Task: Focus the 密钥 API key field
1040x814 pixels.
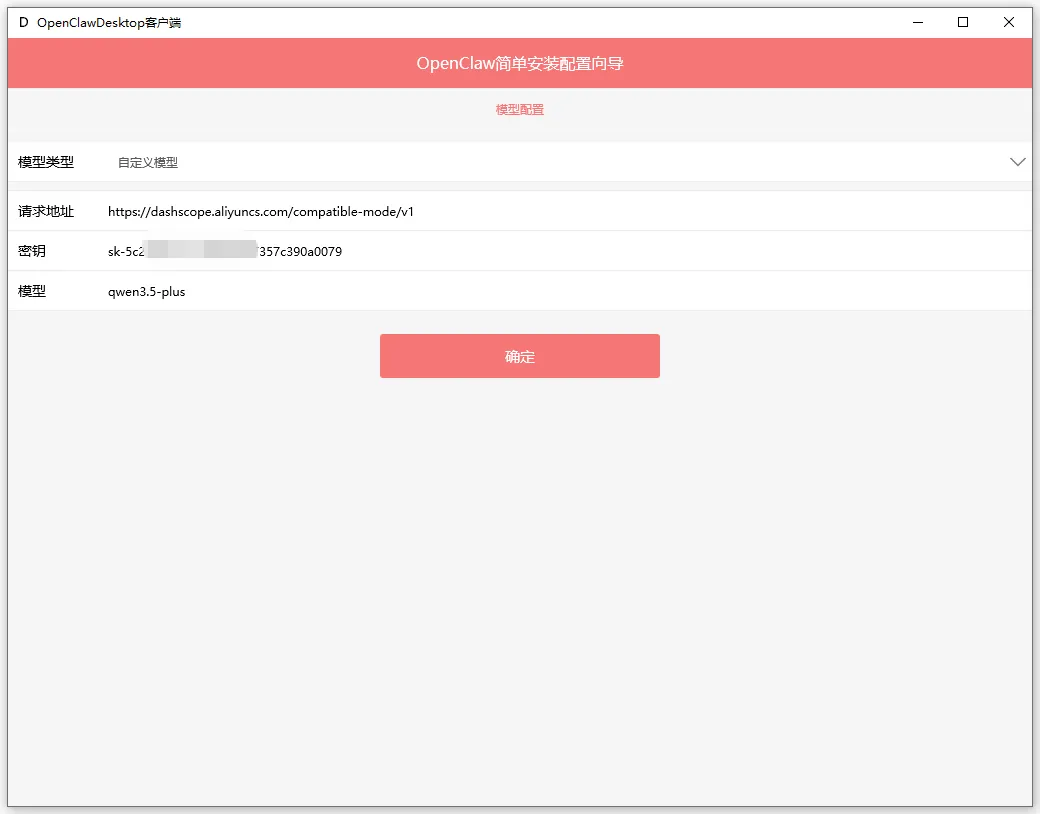Action: coord(568,251)
